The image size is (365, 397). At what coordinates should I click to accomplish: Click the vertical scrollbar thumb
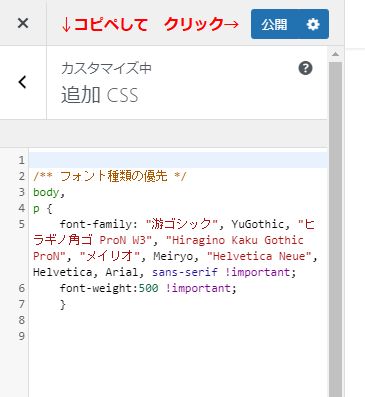point(335,229)
